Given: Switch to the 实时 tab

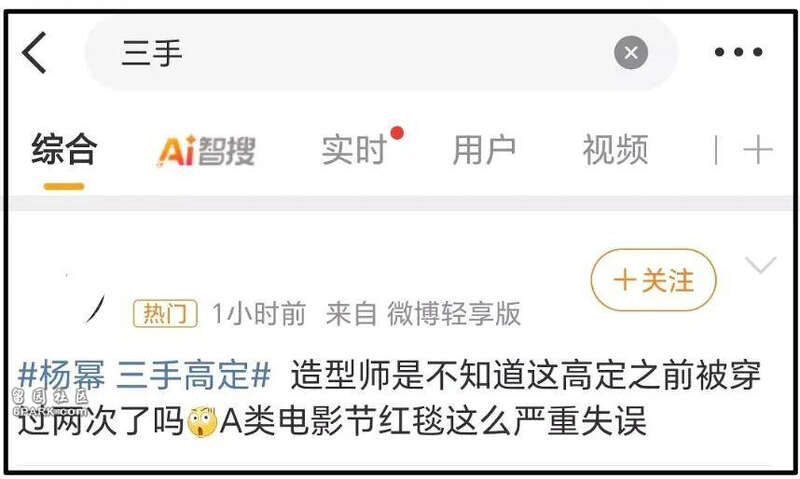Looking at the screenshot, I should 354,150.
